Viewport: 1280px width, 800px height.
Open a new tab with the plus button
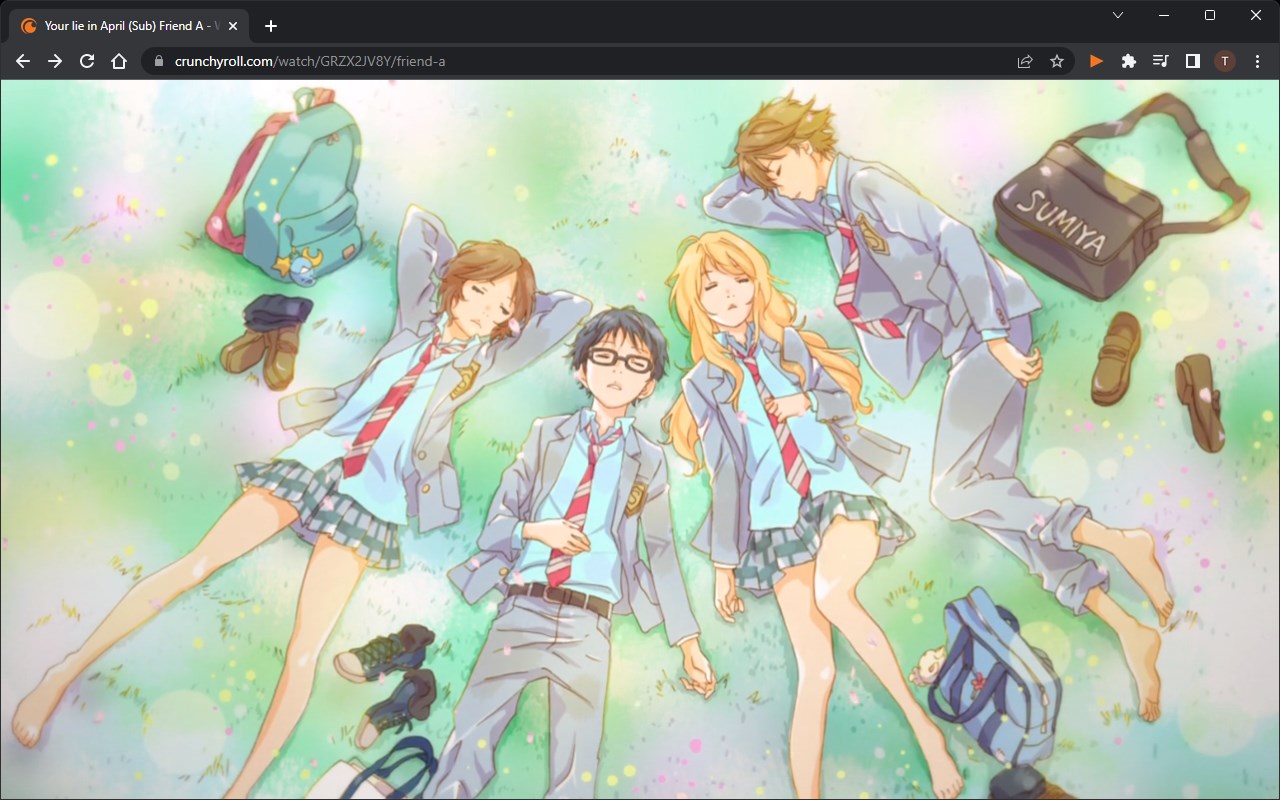click(x=270, y=26)
